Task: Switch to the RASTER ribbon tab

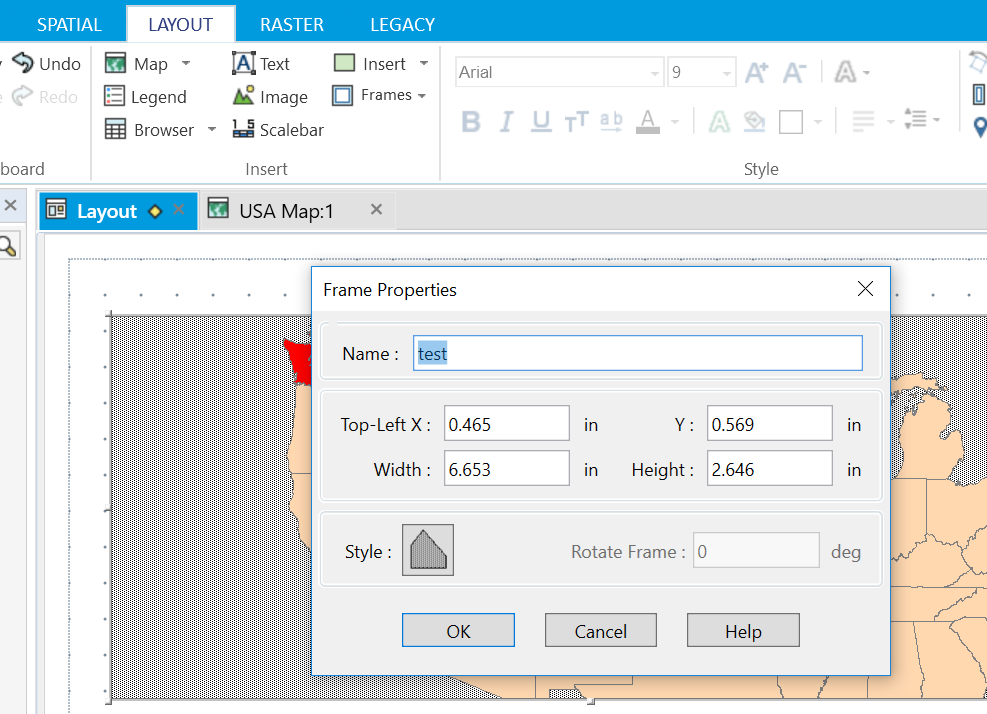Action: 291,25
